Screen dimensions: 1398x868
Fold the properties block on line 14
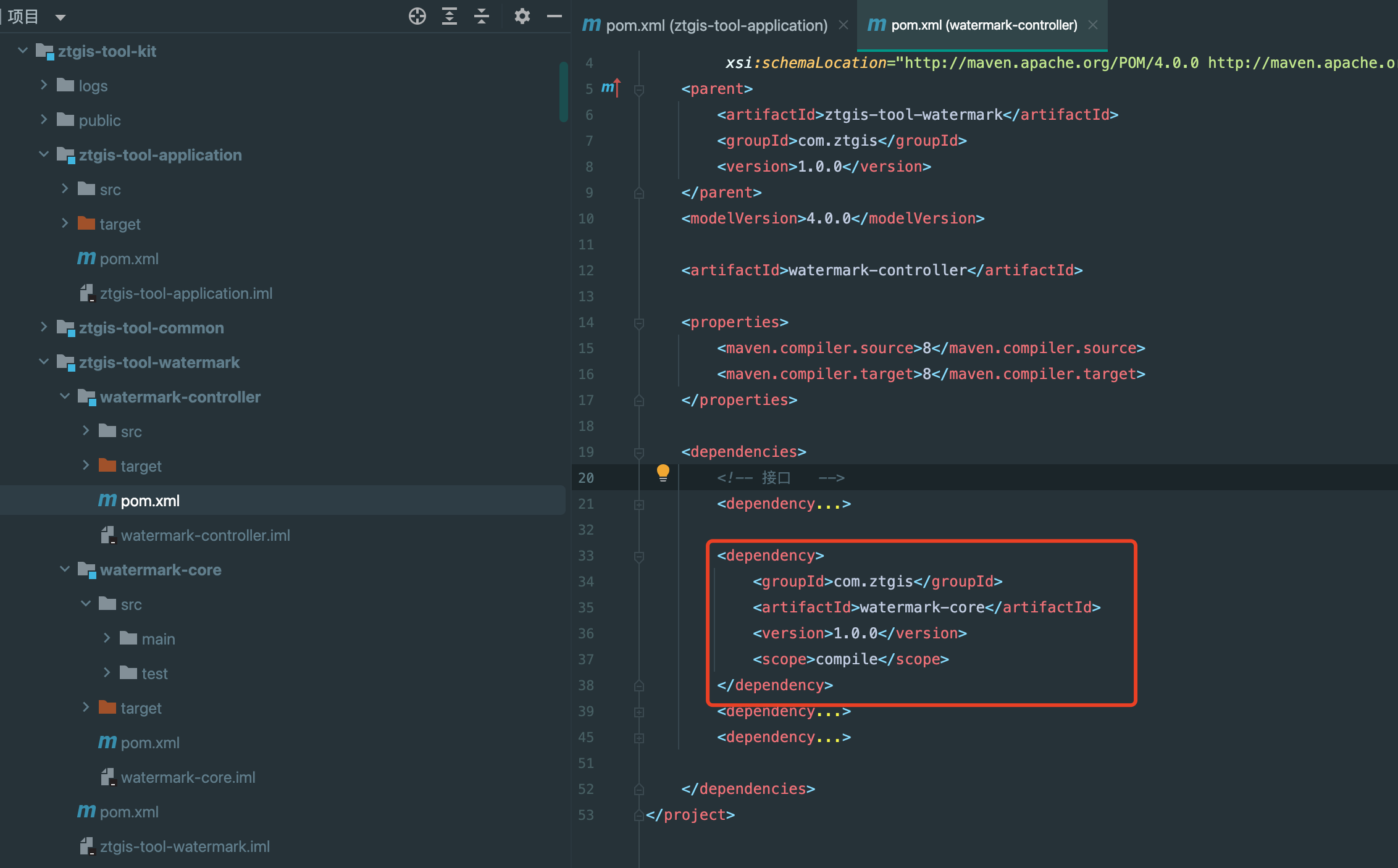pos(639,323)
